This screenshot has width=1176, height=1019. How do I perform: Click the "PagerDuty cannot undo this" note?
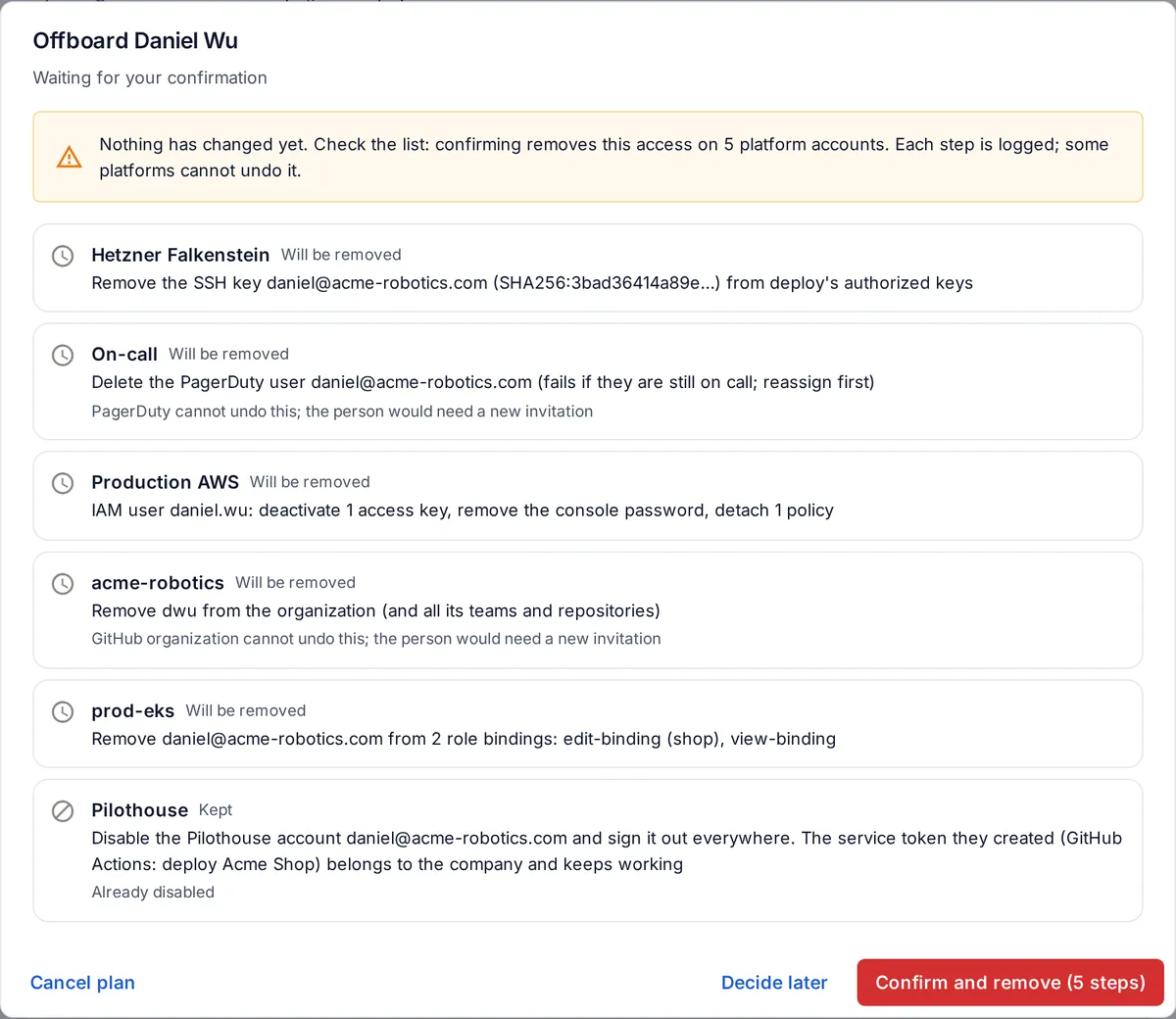(x=342, y=412)
